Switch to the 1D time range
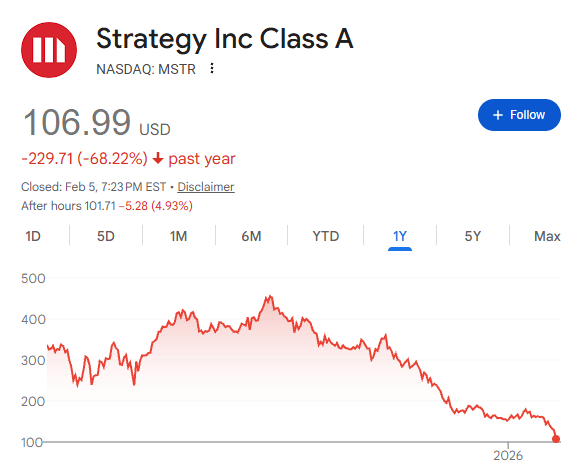 click(x=33, y=236)
